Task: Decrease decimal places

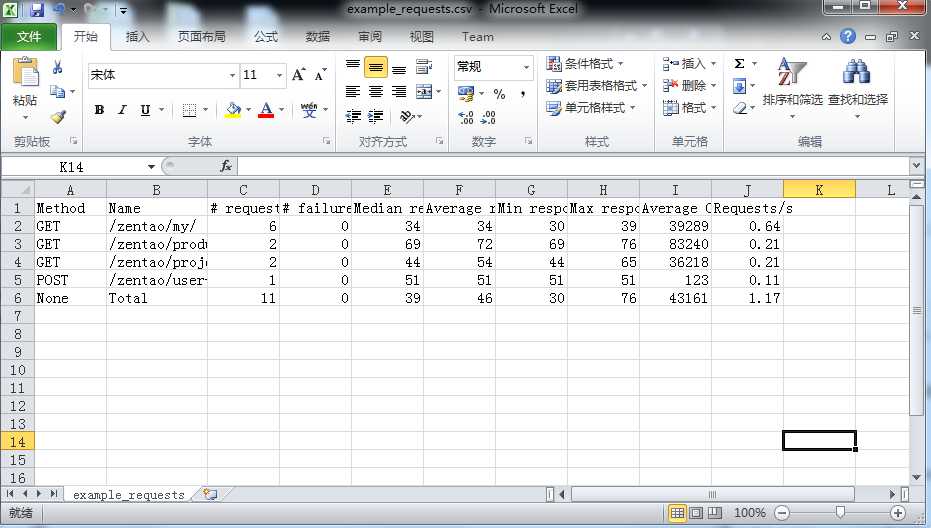Action: (x=488, y=117)
